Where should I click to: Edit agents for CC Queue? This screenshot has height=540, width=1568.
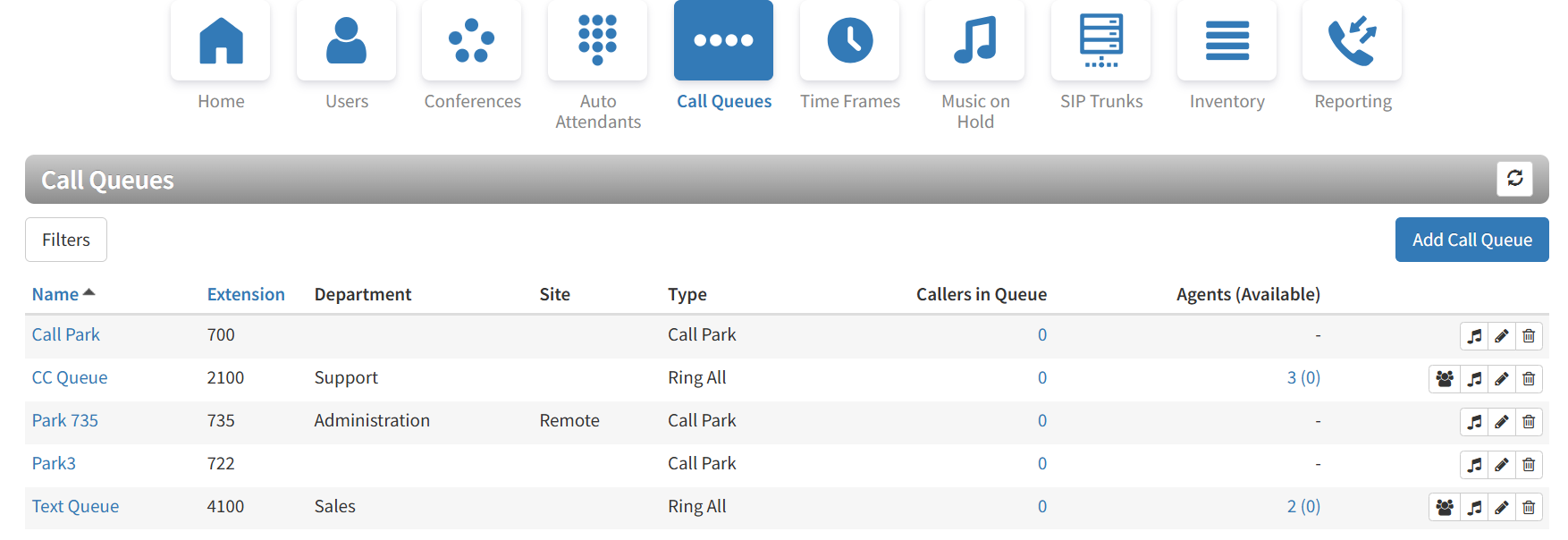1444,379
